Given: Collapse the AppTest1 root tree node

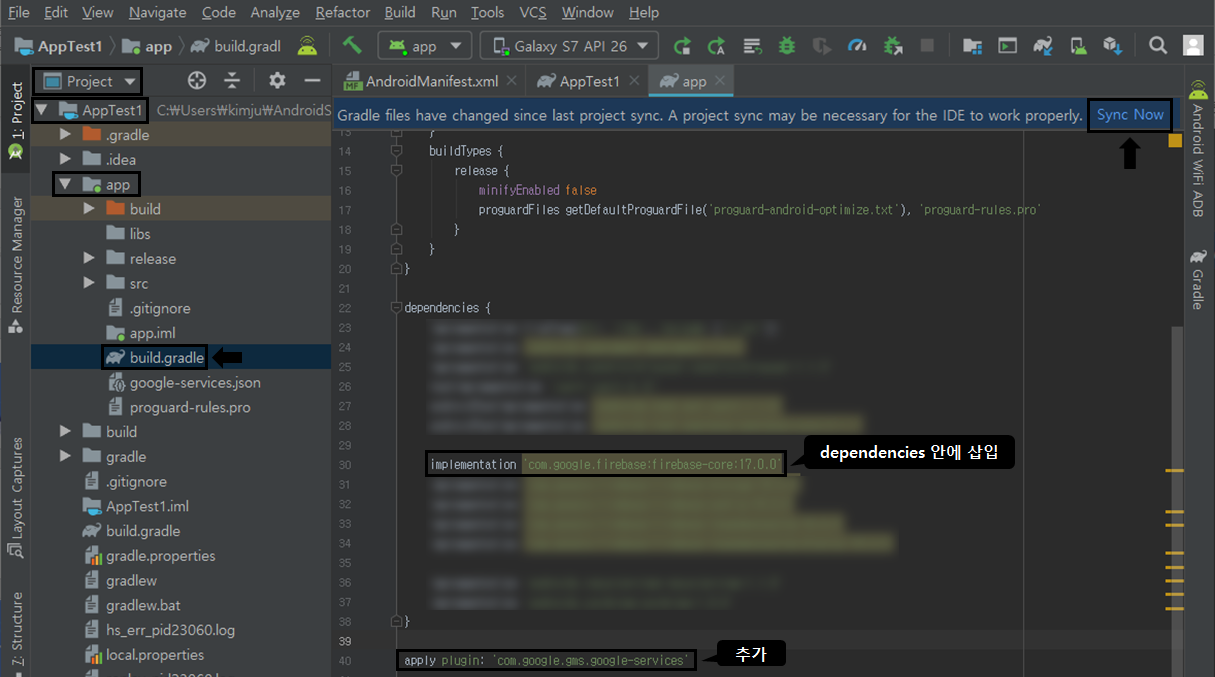Looking at the screenshot, I should click(x=41, y=109).
